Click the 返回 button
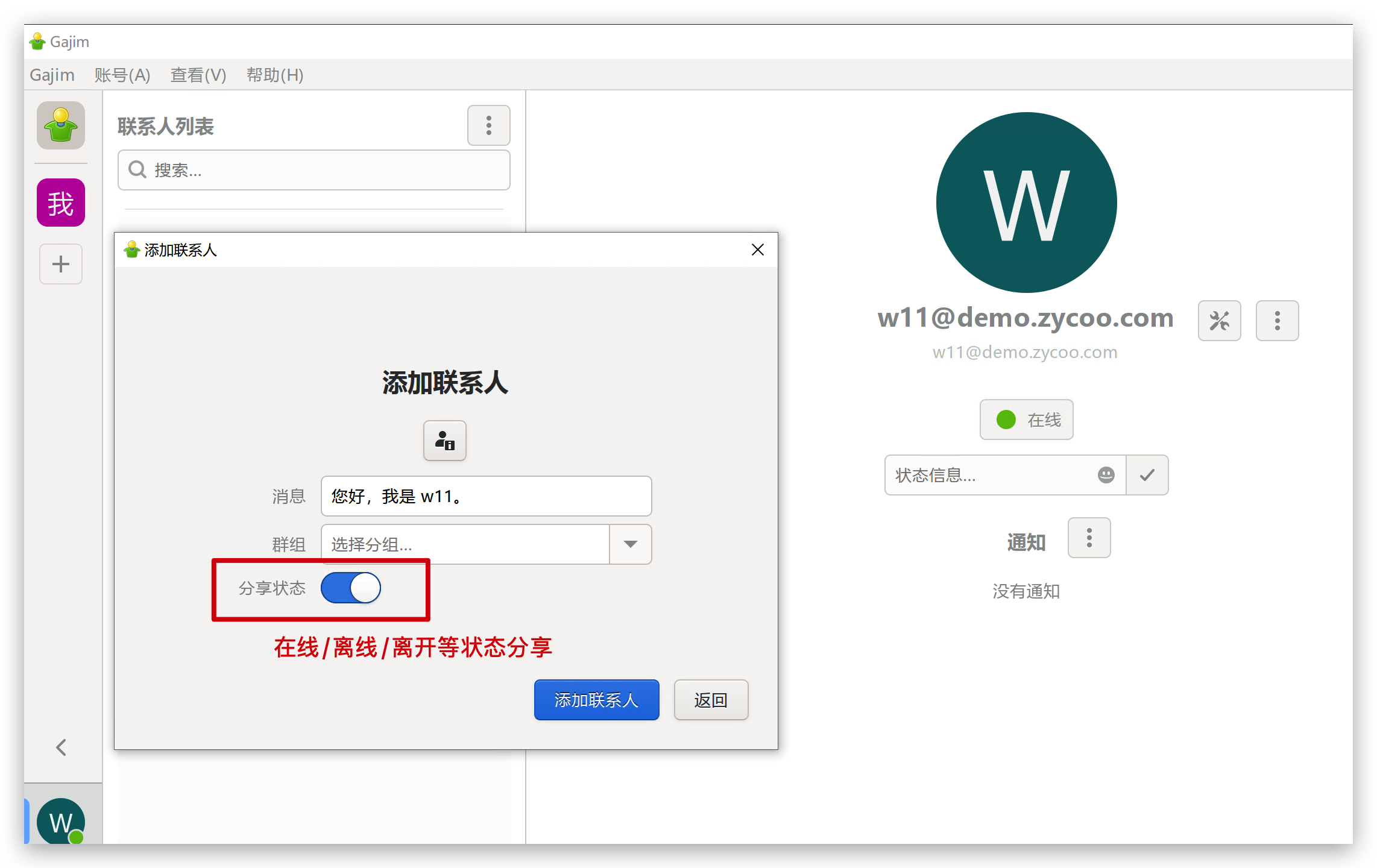Screen dimensions: 1377x868 coord(711,700)
